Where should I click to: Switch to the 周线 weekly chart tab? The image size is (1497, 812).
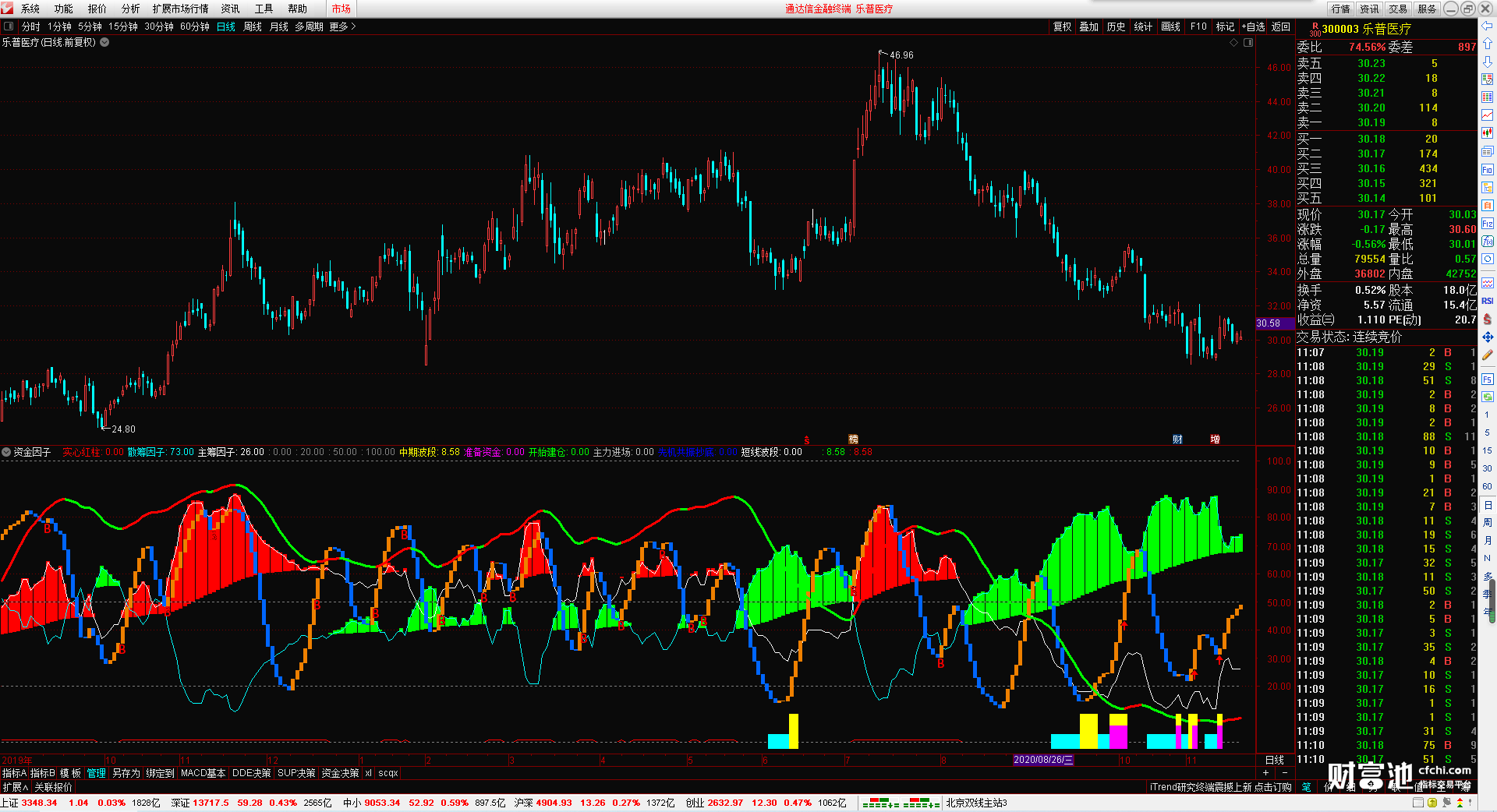click(253, 26)
